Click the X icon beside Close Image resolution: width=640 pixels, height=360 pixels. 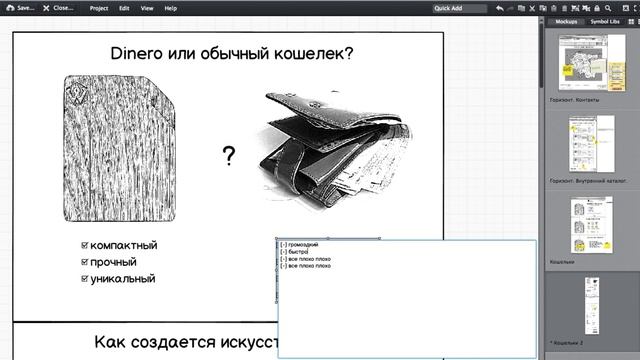click(x=46, y=8)
